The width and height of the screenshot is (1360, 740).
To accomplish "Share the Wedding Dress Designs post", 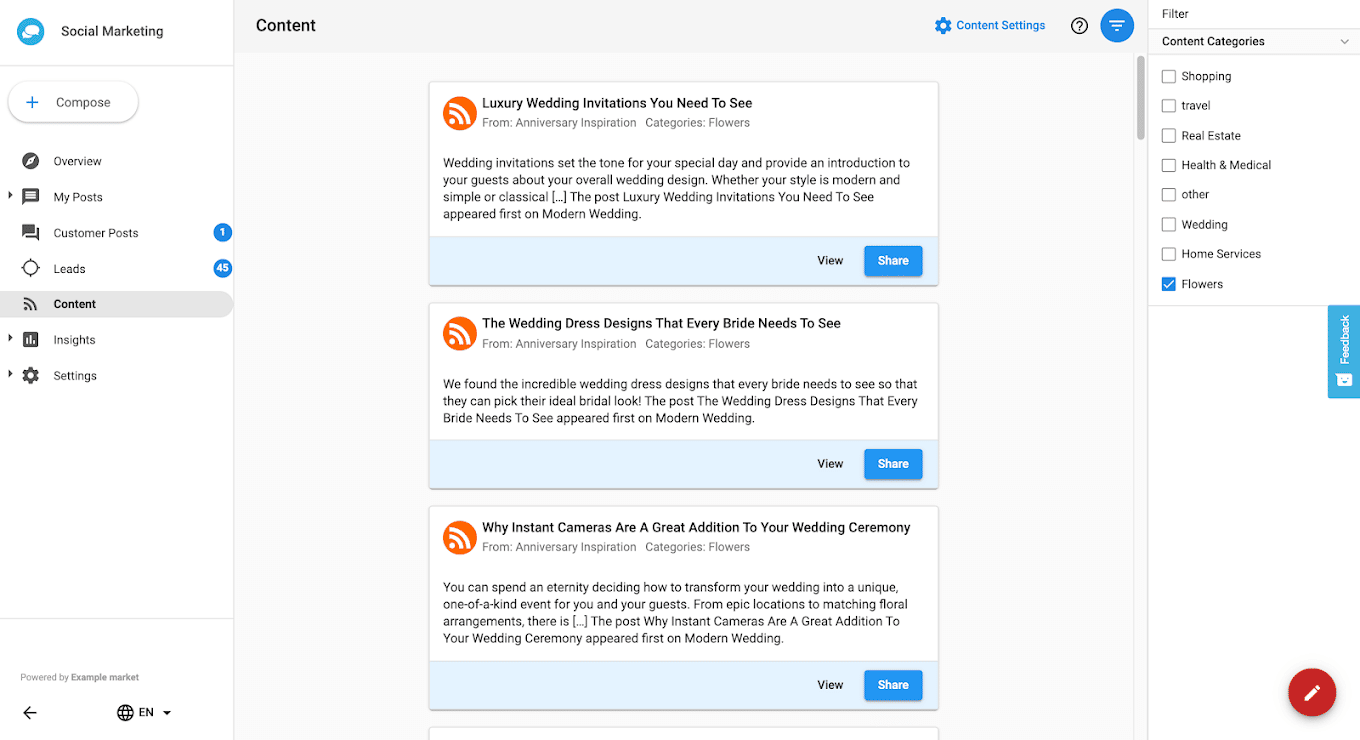I will tap(893, 464).
